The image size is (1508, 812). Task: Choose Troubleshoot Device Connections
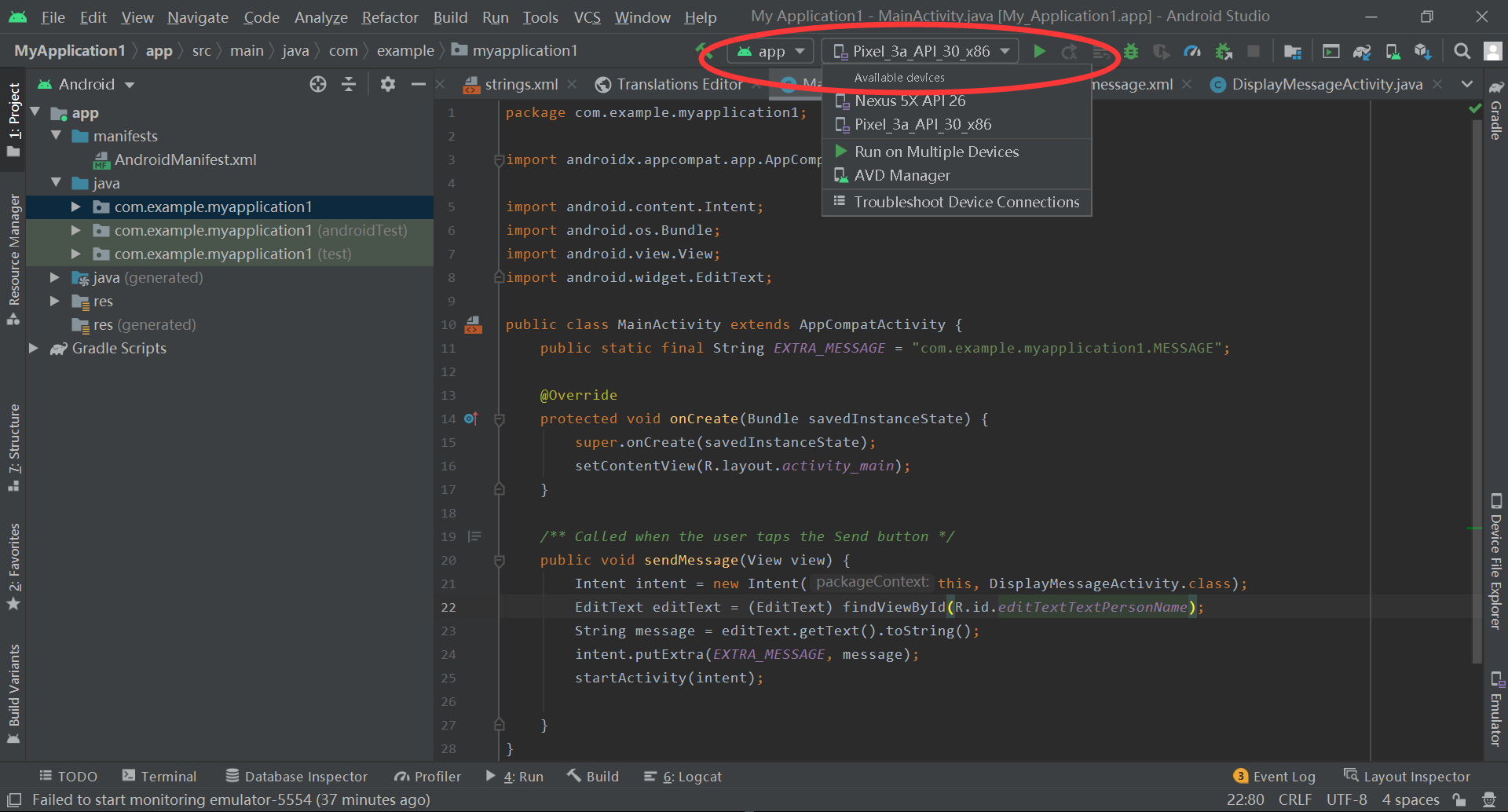[957, 202]
